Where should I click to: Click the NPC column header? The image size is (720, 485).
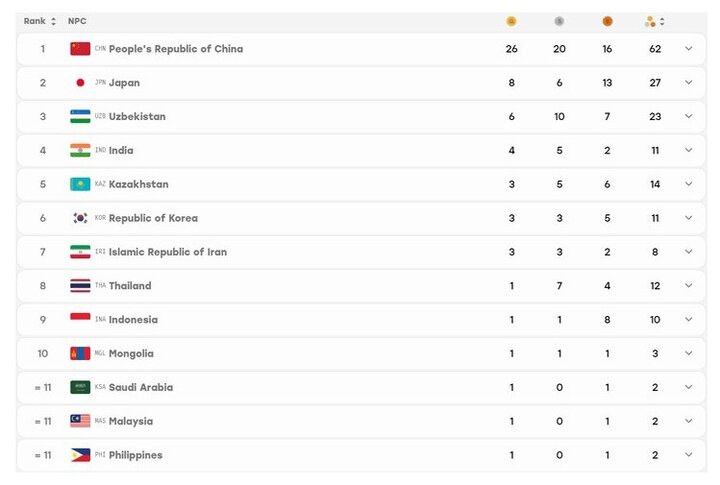coord(77,21)
